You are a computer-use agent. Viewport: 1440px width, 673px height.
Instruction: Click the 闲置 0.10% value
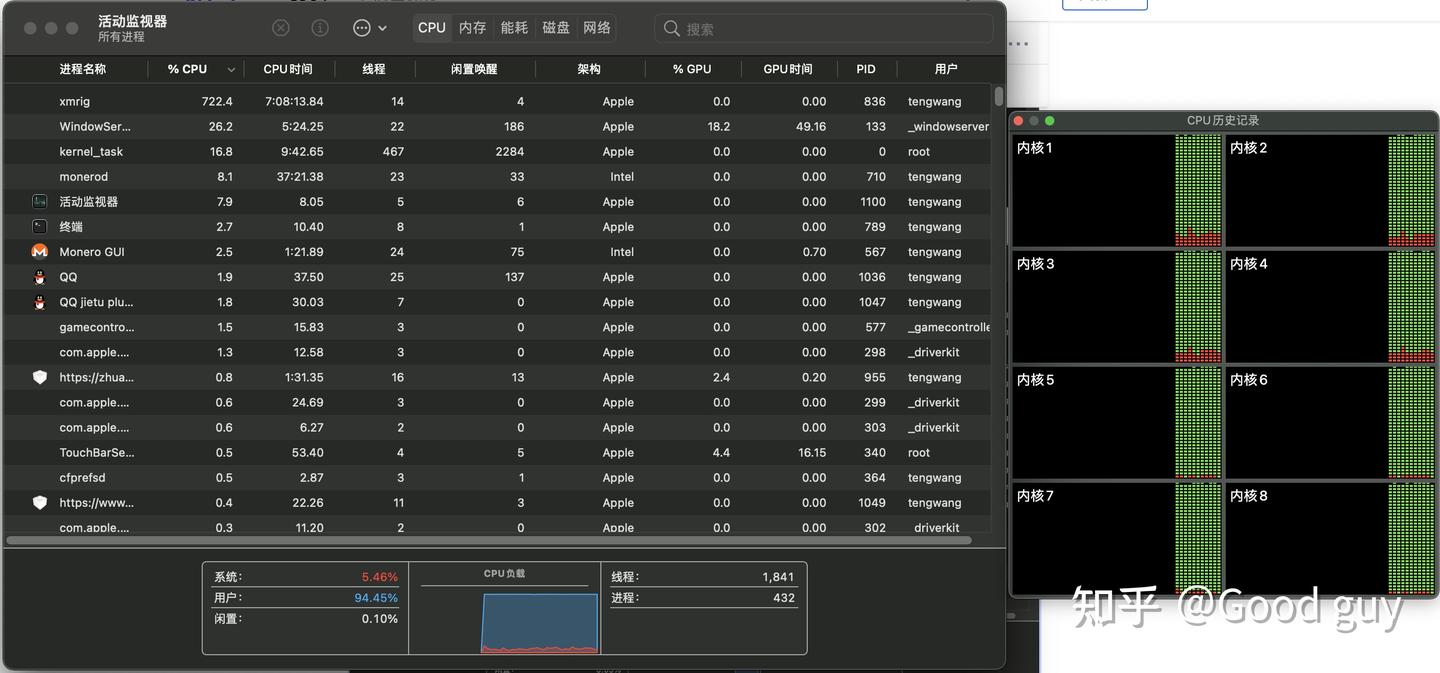point(379,619)
